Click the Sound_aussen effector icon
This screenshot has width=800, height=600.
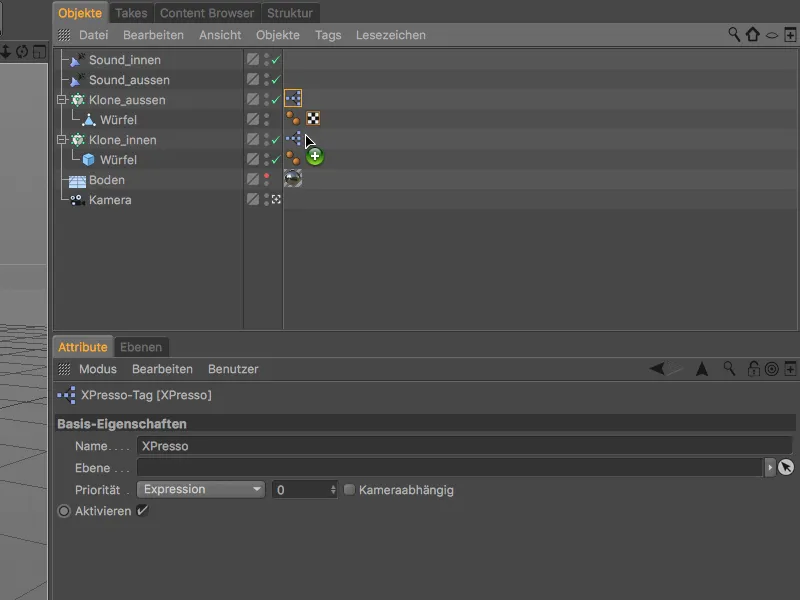click(x=77, y=80)
